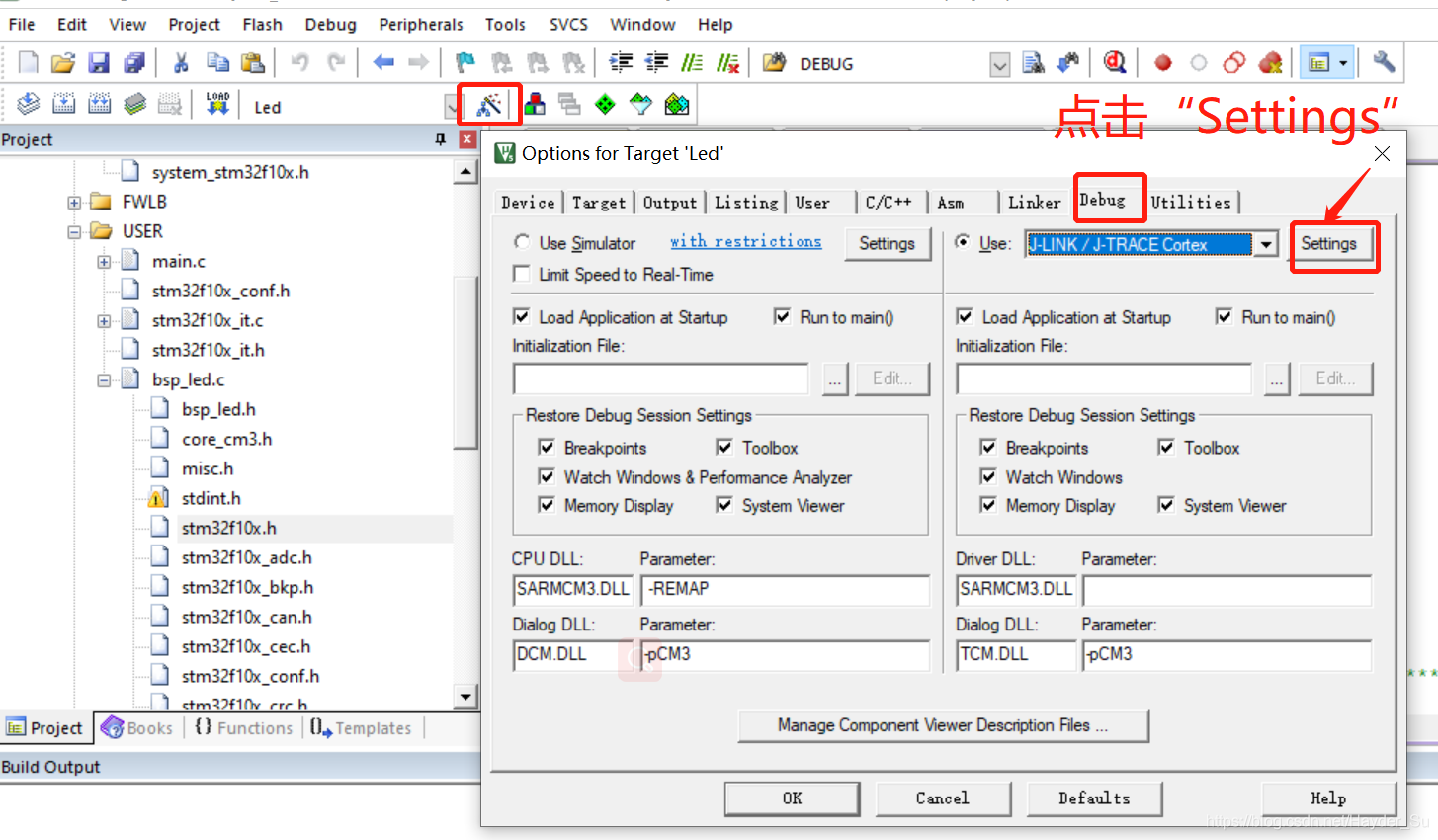Open Pack Installer icon
This screenshot has height=840, width=1438.
(x=677, y=105)
